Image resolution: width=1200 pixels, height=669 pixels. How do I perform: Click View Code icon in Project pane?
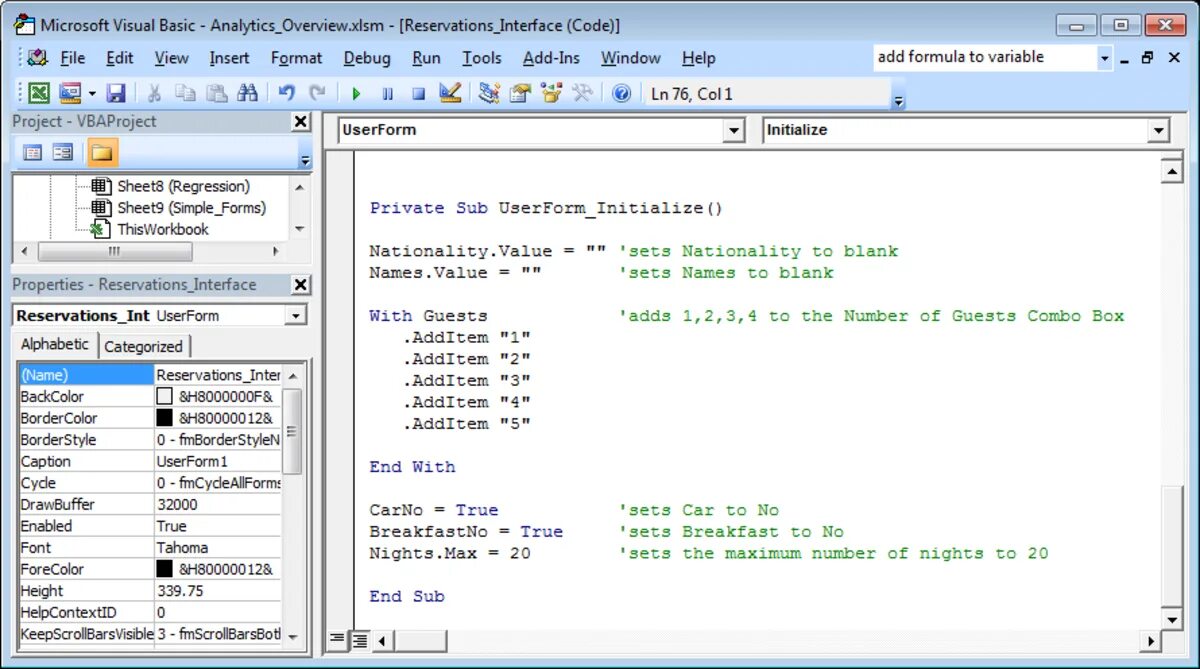(32, 153)
